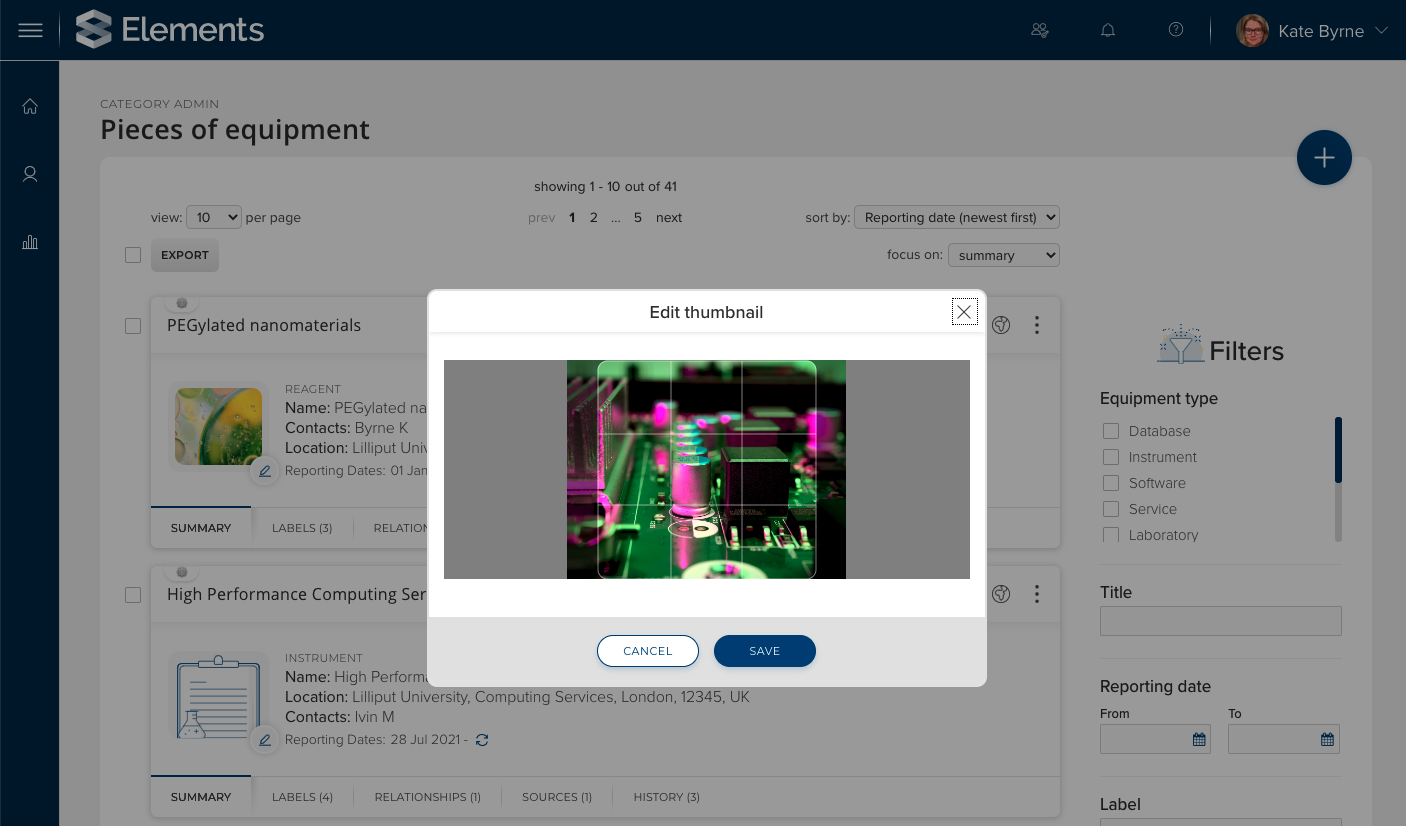1406x826 pixels.
Task: Click the Title filter input field
Action: 1220,621
